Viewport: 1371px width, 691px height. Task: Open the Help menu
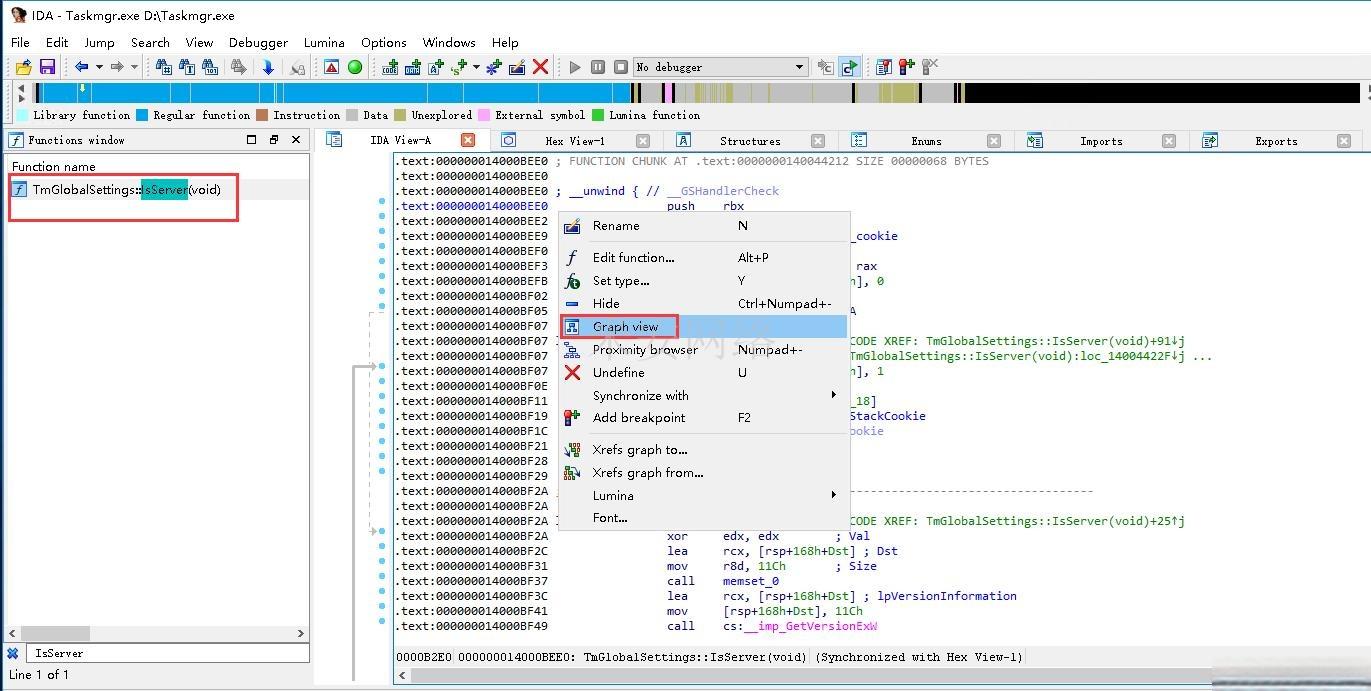coord(505,42)
